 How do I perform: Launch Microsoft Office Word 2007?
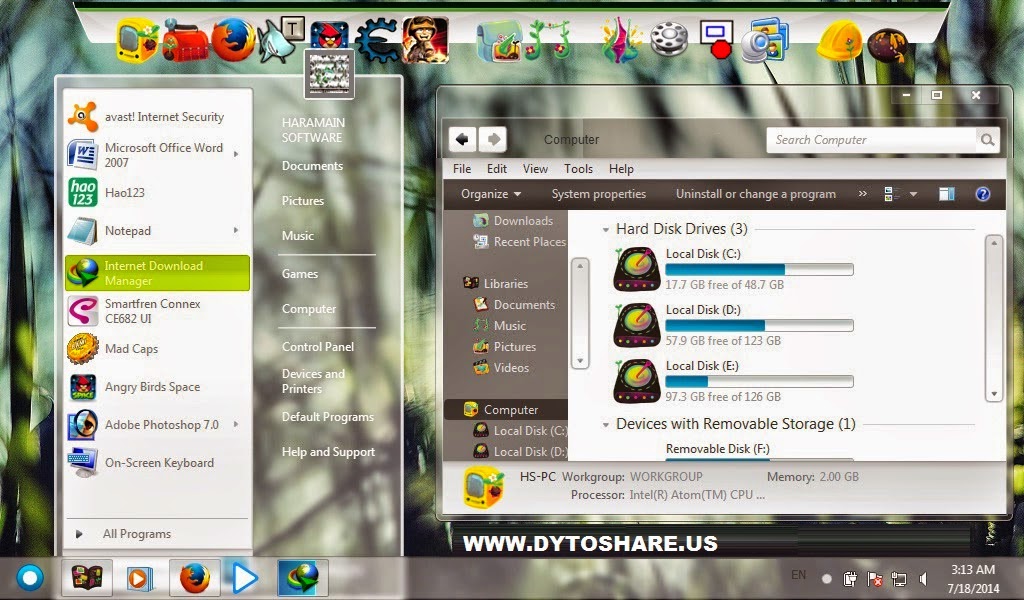[x=157, y=155]
